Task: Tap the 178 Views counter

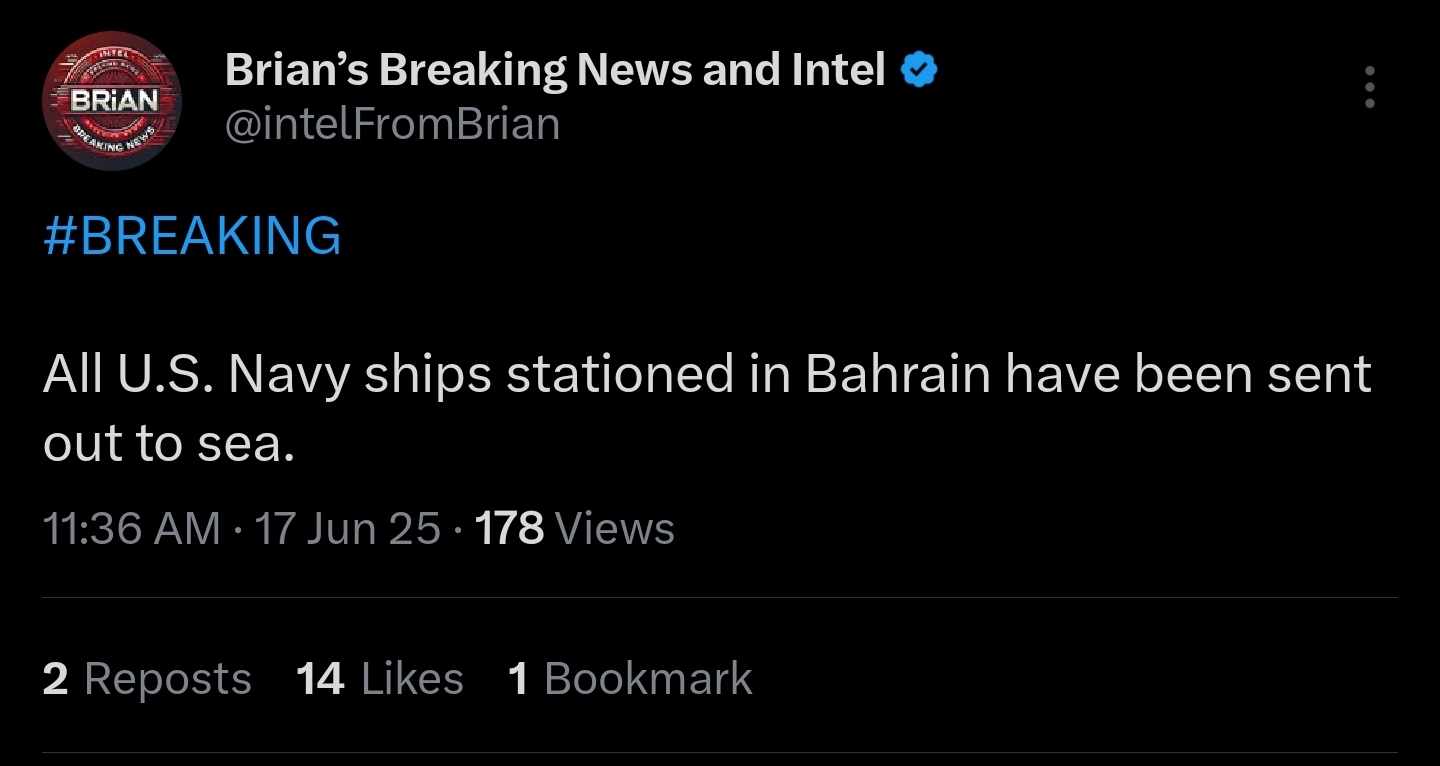Action: click(575, 528)
